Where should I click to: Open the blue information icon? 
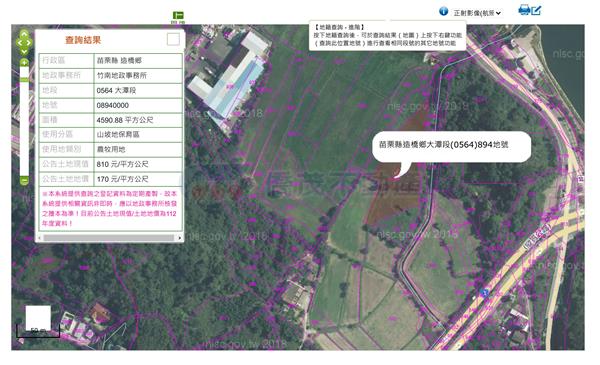443,11
